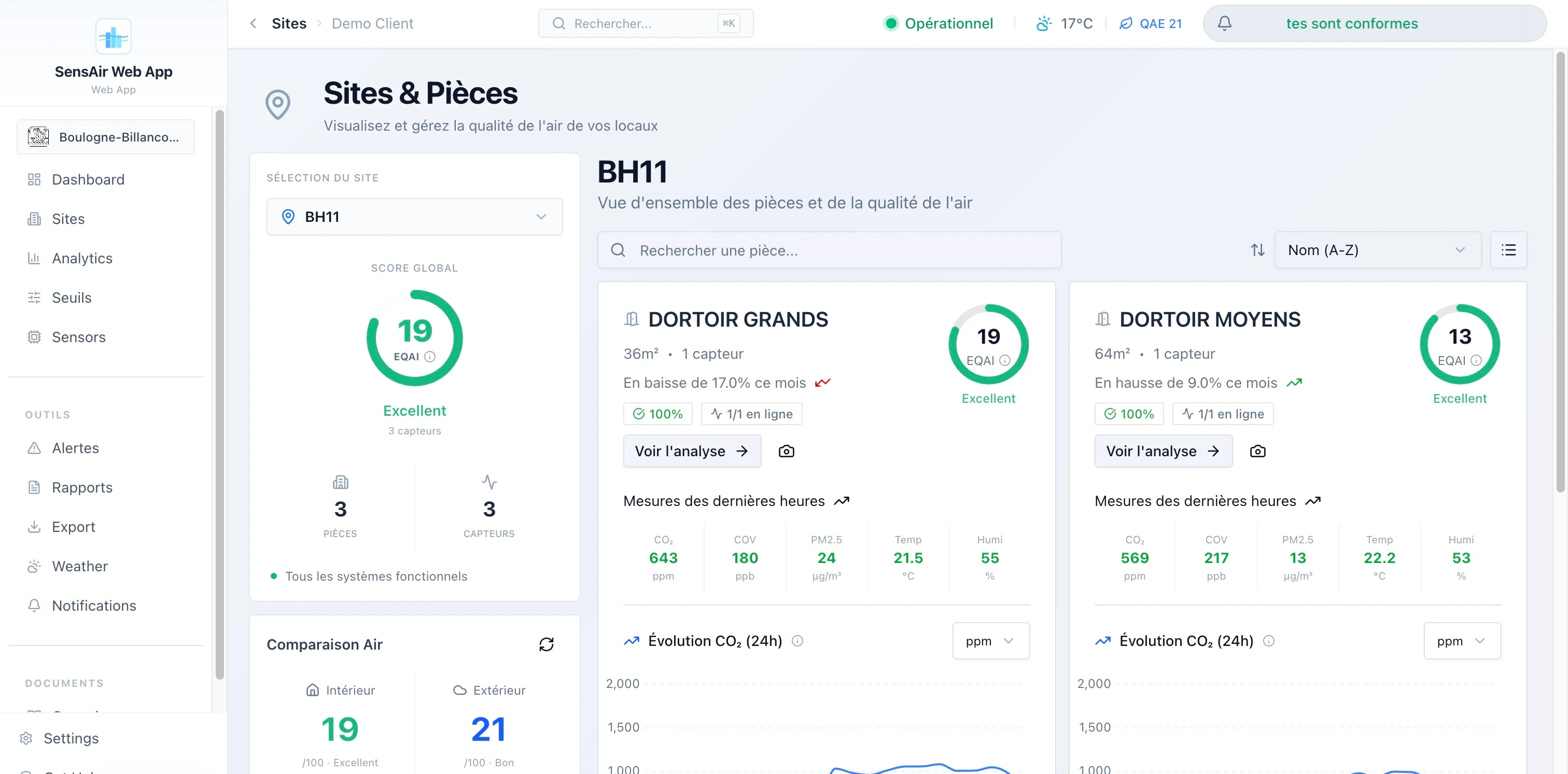Viewport: 1568px width, 774px height.
Task: Open ppm unit dropdown for DORTOIR MOYENS
Action: click(1462, 641)
